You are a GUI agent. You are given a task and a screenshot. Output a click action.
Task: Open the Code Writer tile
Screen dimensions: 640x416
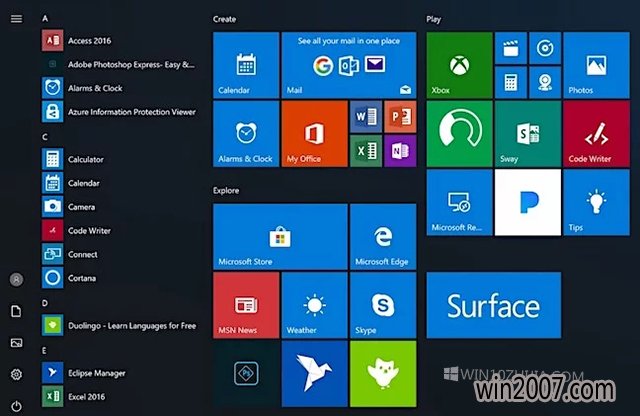[597, 134]
